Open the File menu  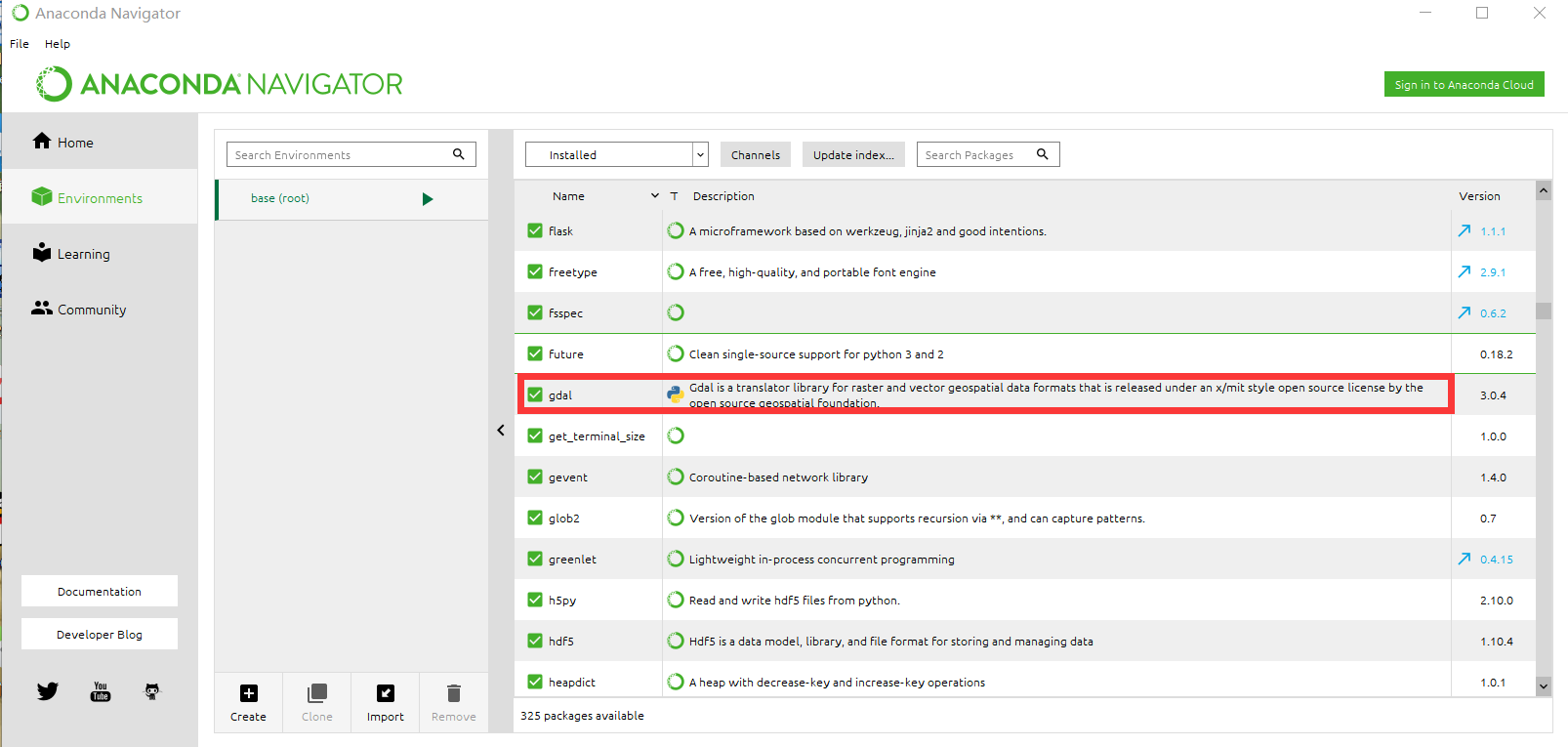point(20,44)
